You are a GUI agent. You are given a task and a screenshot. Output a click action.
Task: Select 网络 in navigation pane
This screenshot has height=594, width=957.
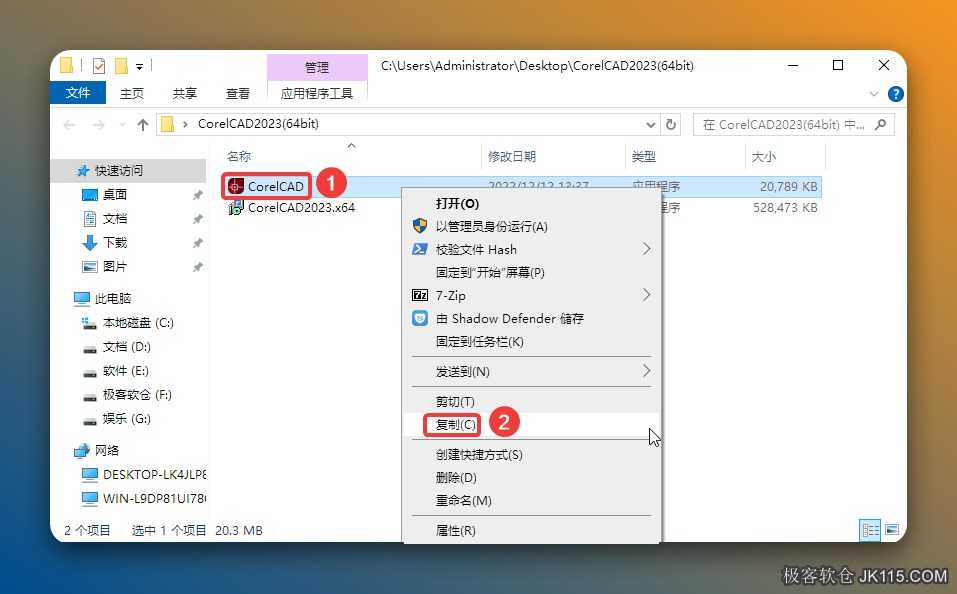(x=107, y=451)
